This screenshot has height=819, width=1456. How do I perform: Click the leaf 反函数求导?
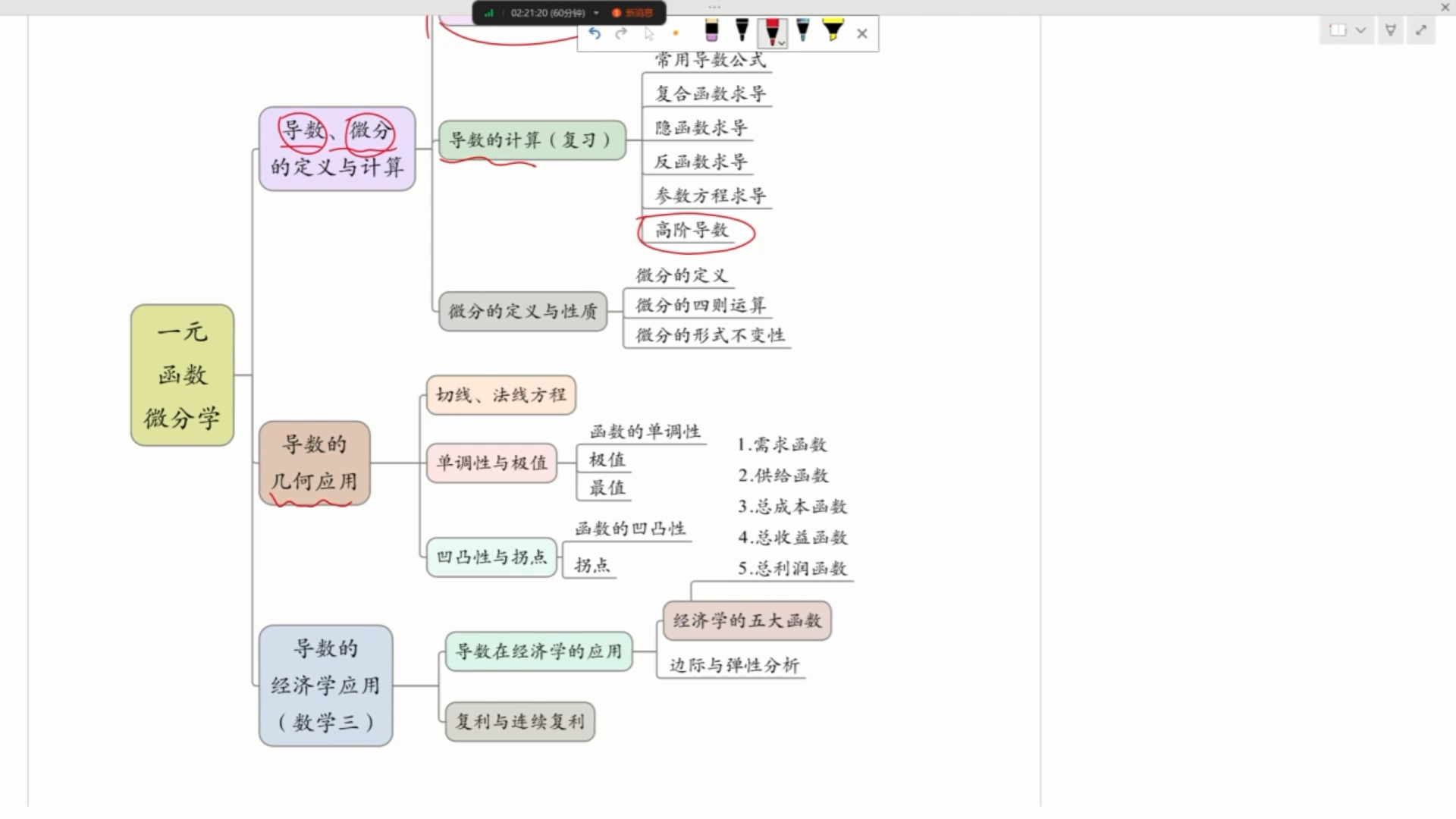click(701, 162)
